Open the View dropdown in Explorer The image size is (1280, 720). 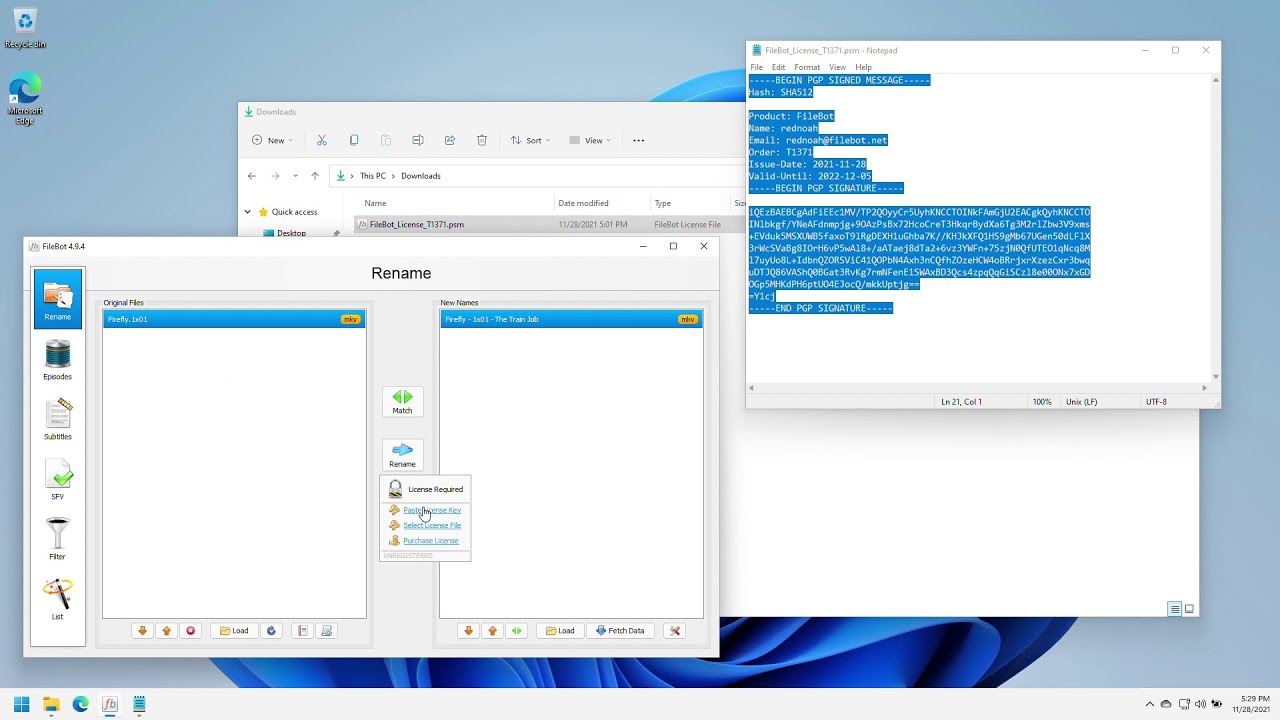coord(591,141)
